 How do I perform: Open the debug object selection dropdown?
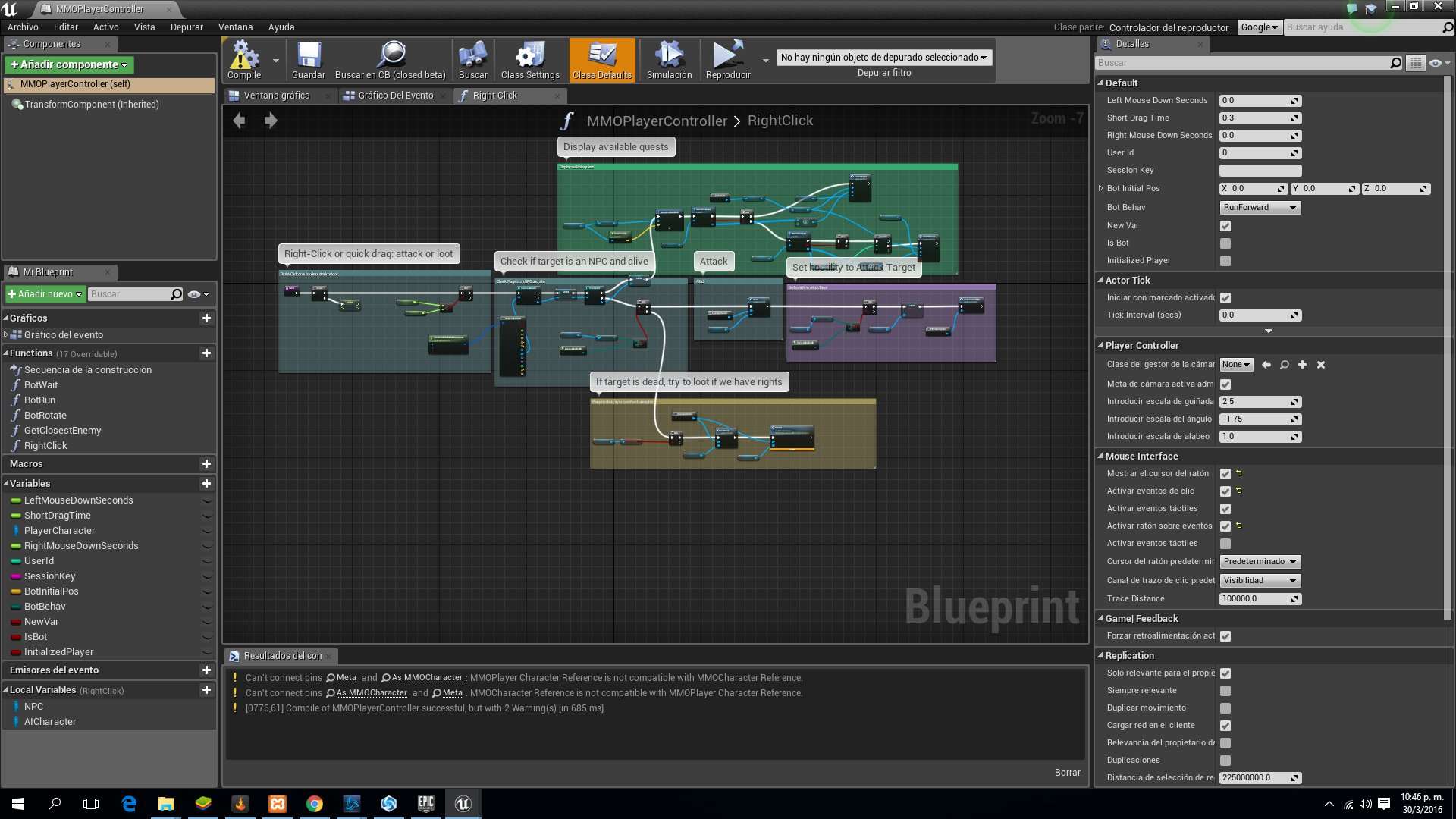pos(883,58)
